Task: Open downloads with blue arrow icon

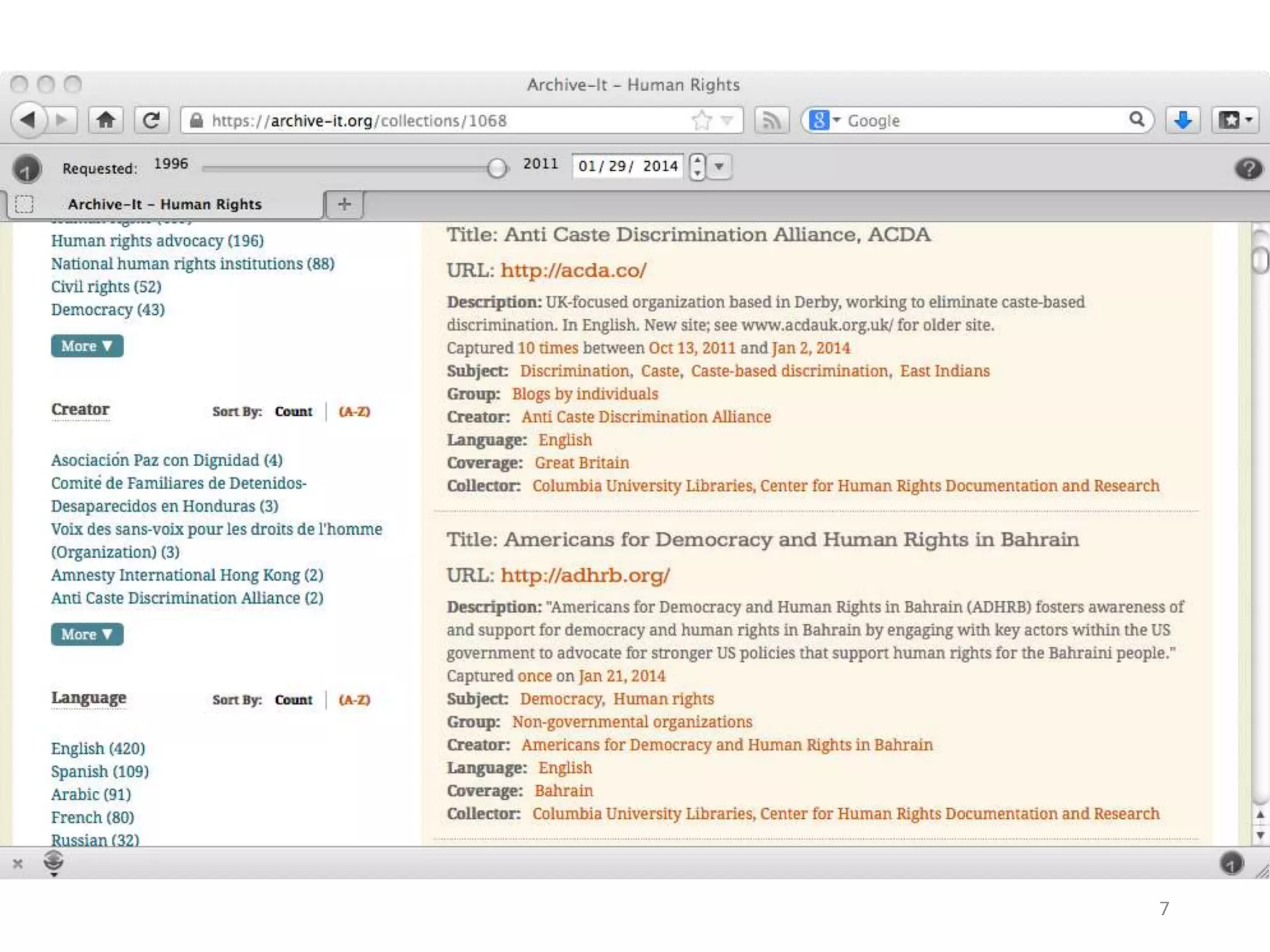Action: pos(1183,120)
